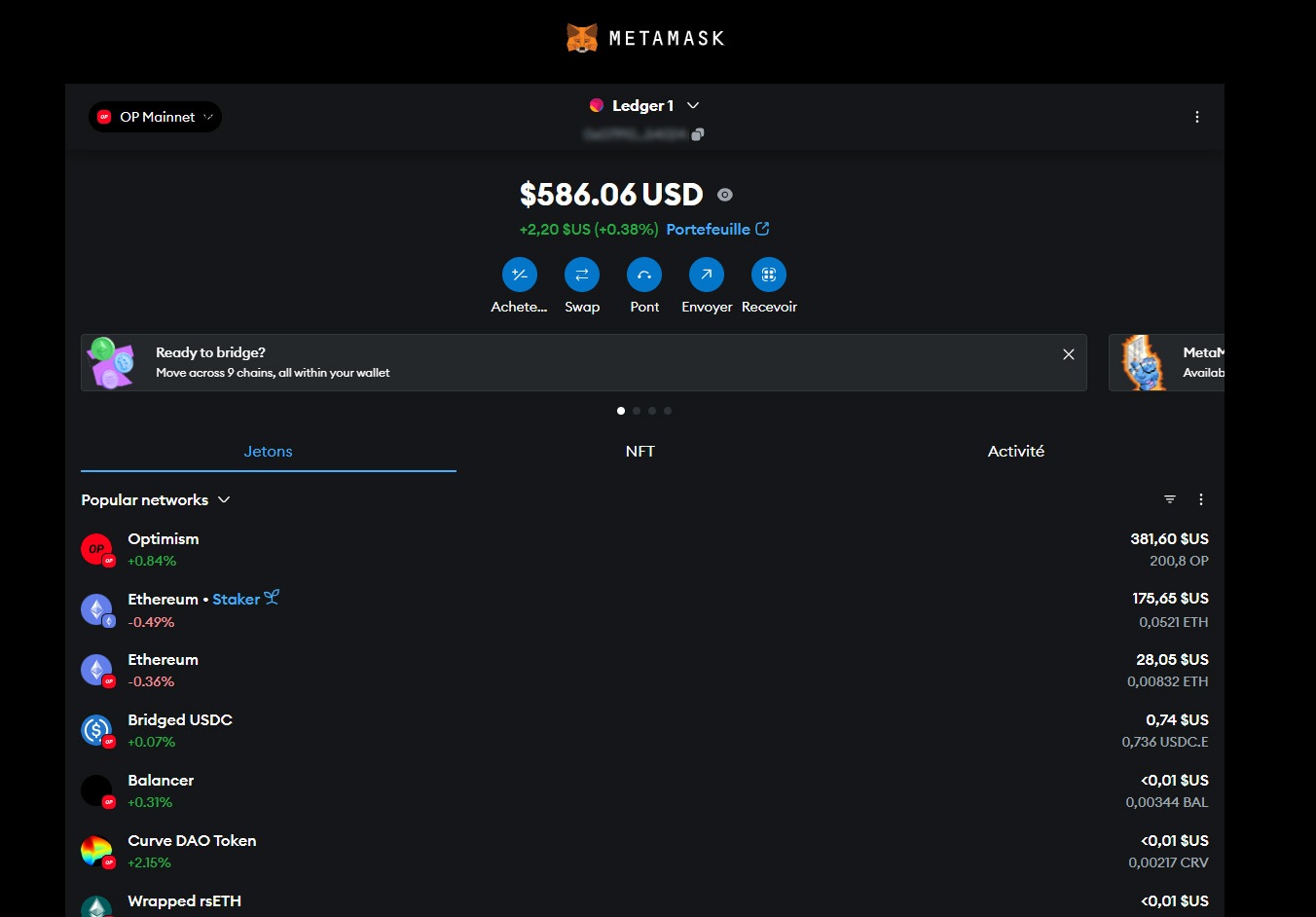
Task: Click the 0,0521 ETH amount
Action: coord(1174,622)
